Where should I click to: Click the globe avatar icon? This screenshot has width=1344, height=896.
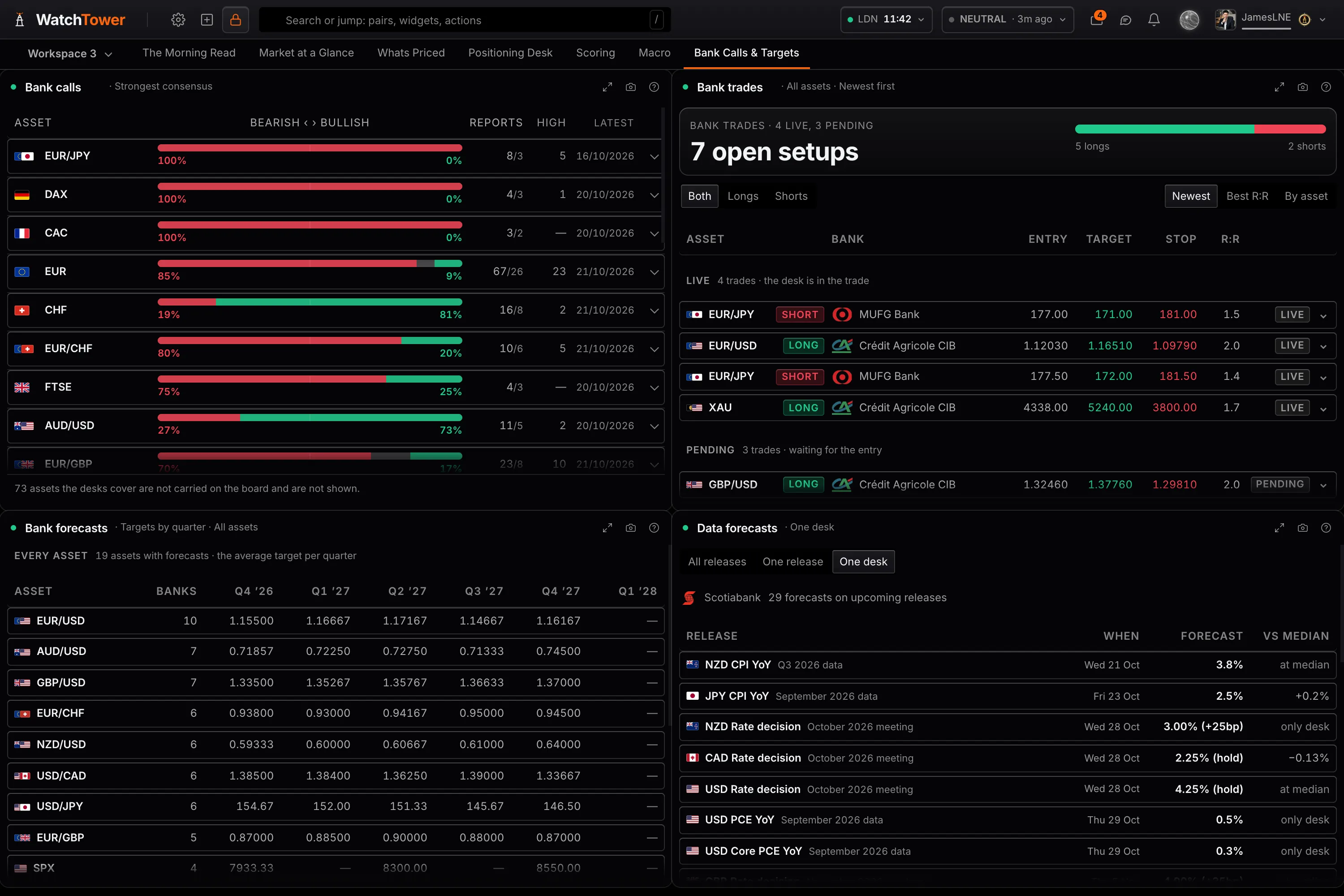pos(1190,20)
